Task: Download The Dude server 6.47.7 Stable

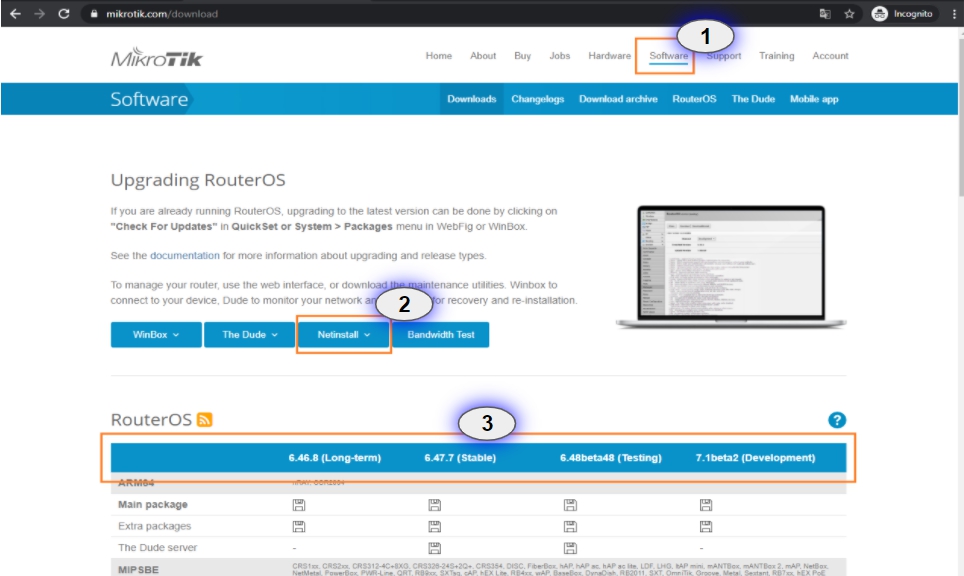Action: pyautogui.click(x=435, y=548)
